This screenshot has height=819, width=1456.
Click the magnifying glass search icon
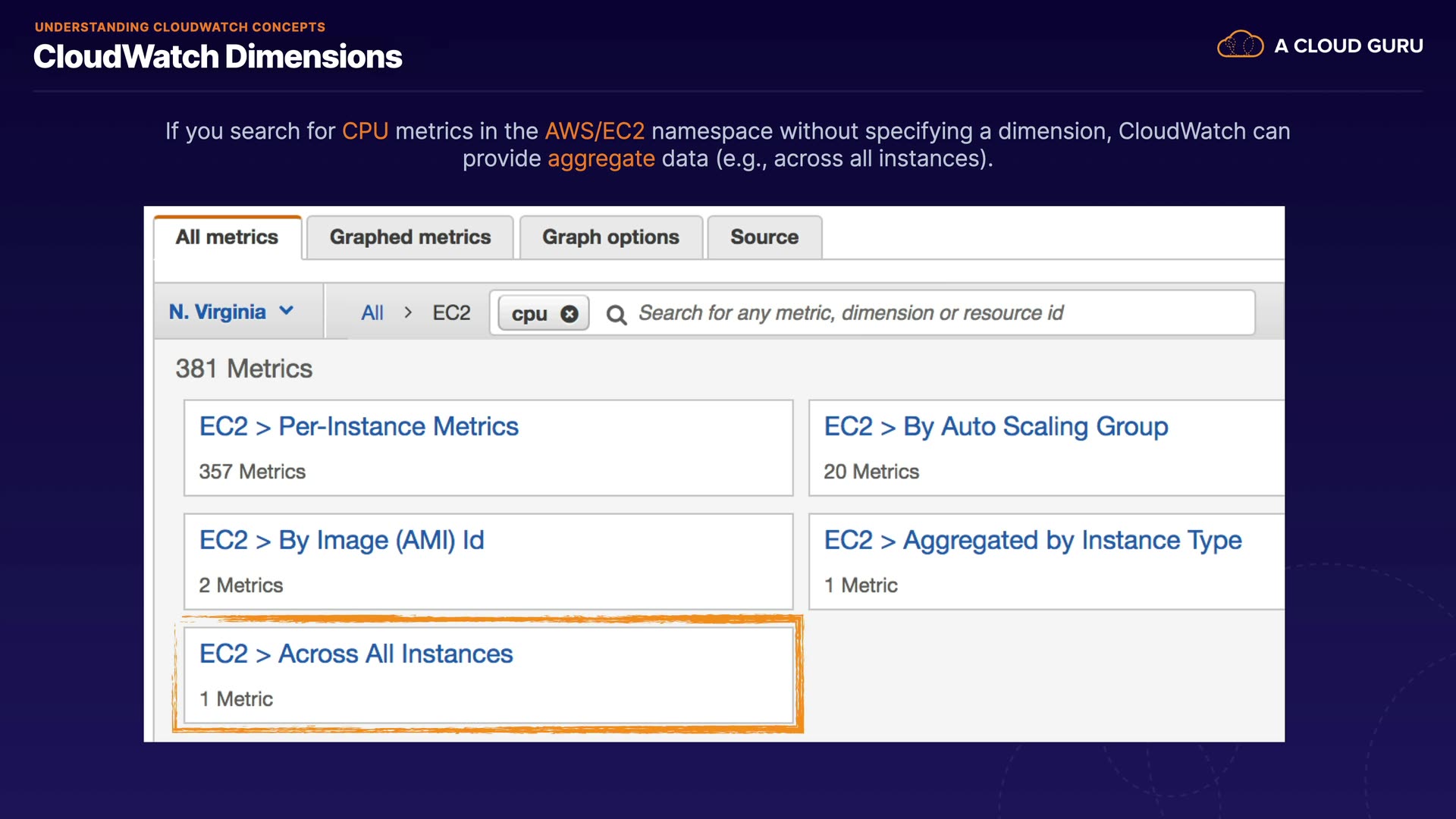[x=617, y=315]
